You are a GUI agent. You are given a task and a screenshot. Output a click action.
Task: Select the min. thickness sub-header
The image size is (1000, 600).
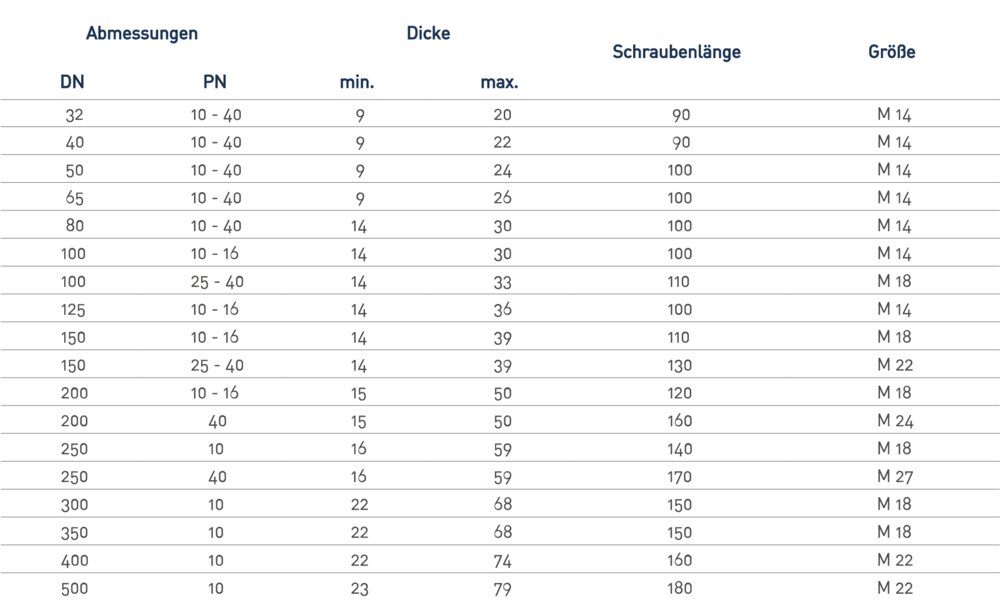point(357,82)
